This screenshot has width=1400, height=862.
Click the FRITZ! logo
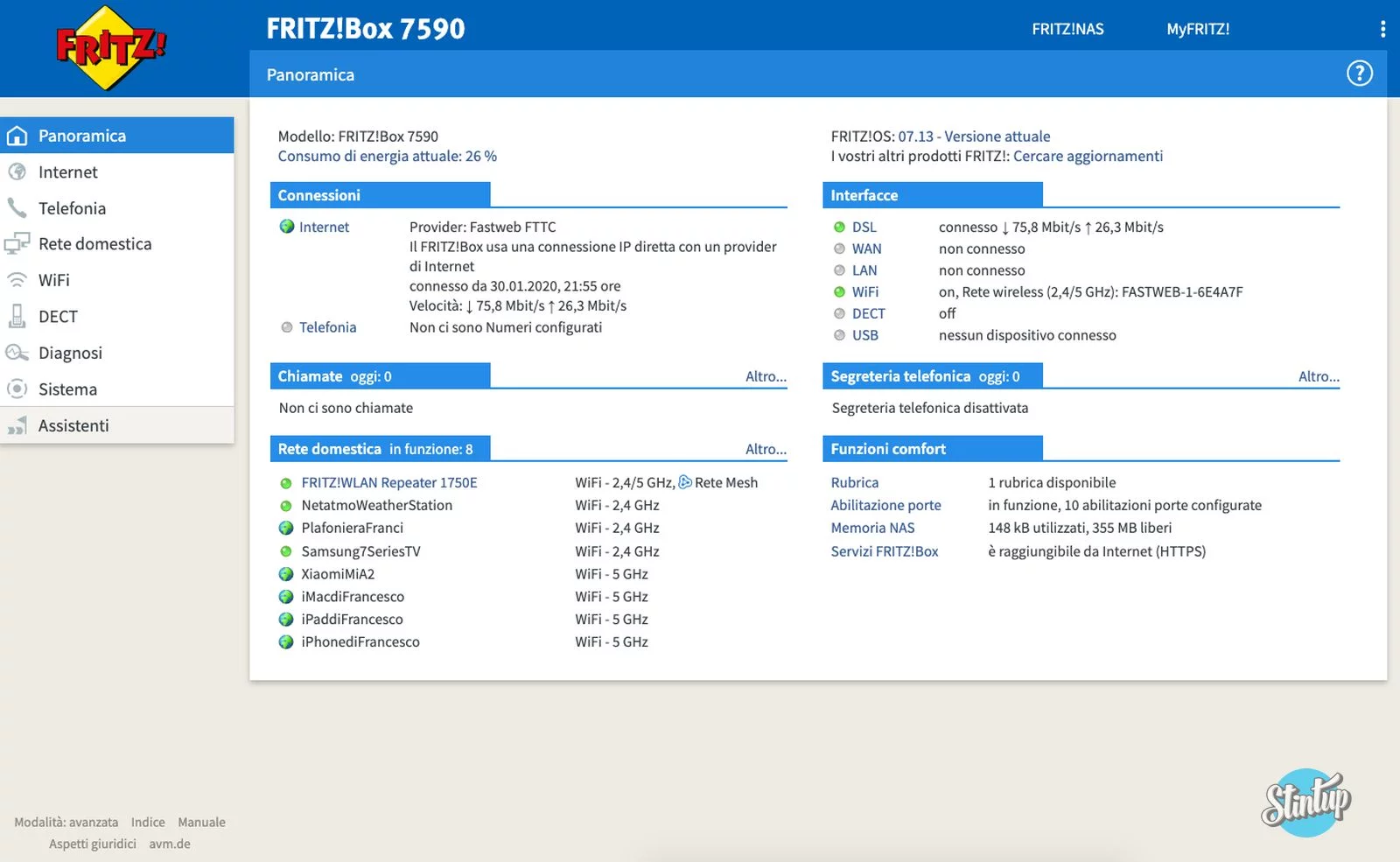(110, 47)
